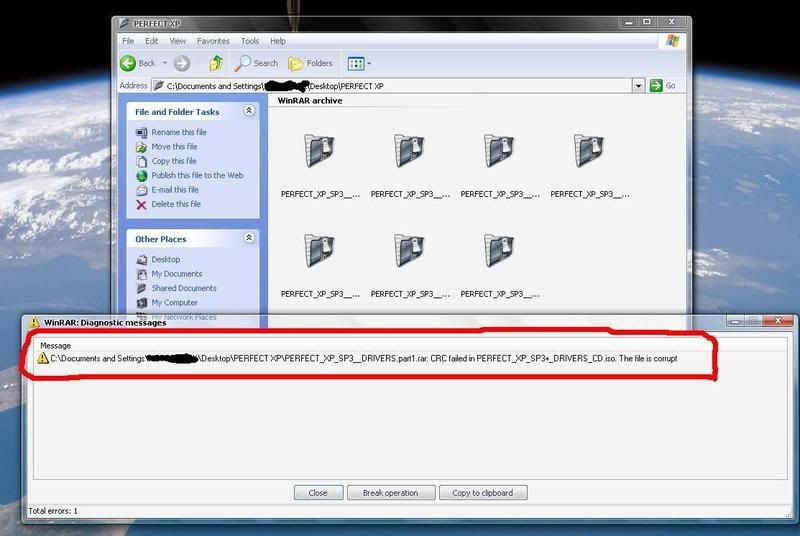Open Shared Documents link
Viewport: 800px width, 536px height.
(x=184, y=288)
